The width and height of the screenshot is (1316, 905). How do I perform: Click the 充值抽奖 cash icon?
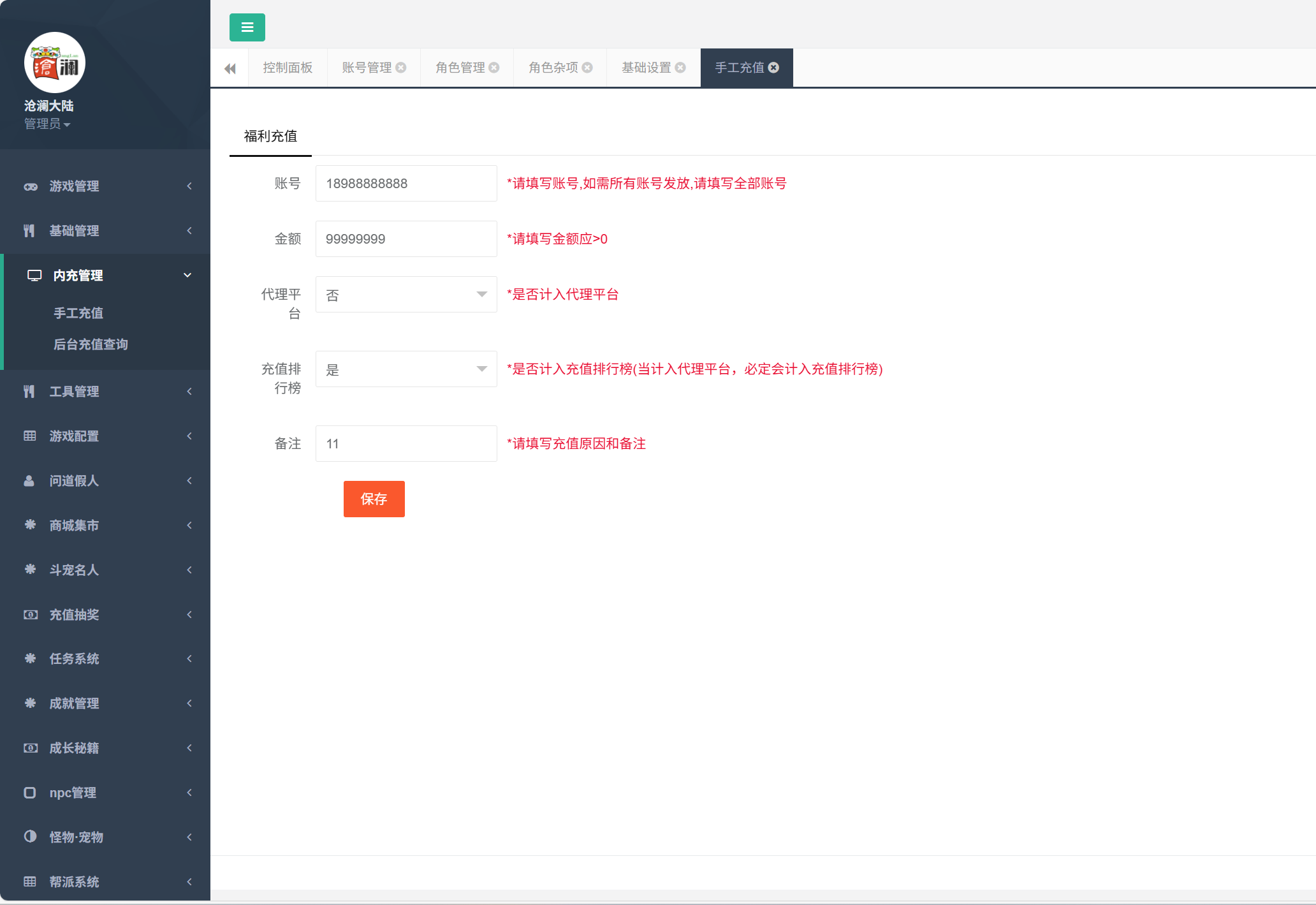(x=30, y=614)
